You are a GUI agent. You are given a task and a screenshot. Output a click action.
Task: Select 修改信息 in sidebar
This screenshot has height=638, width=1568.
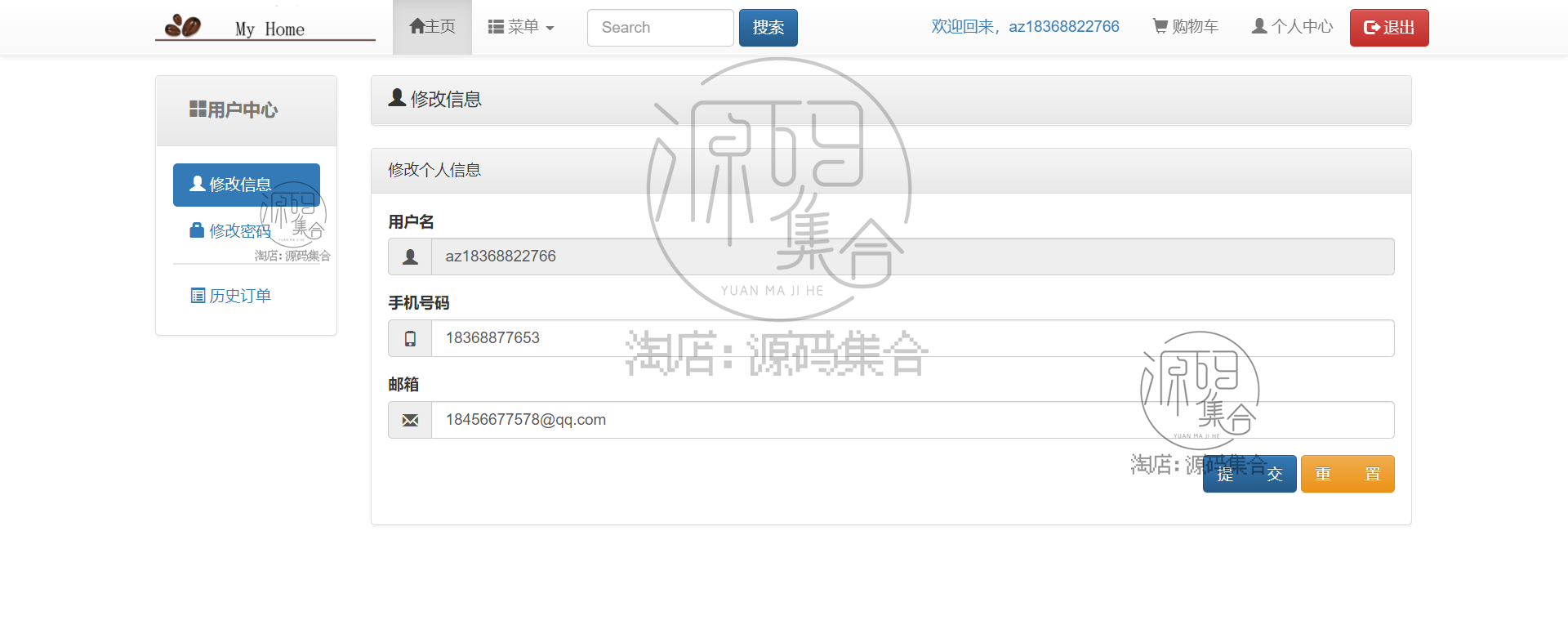pos(247,185)
